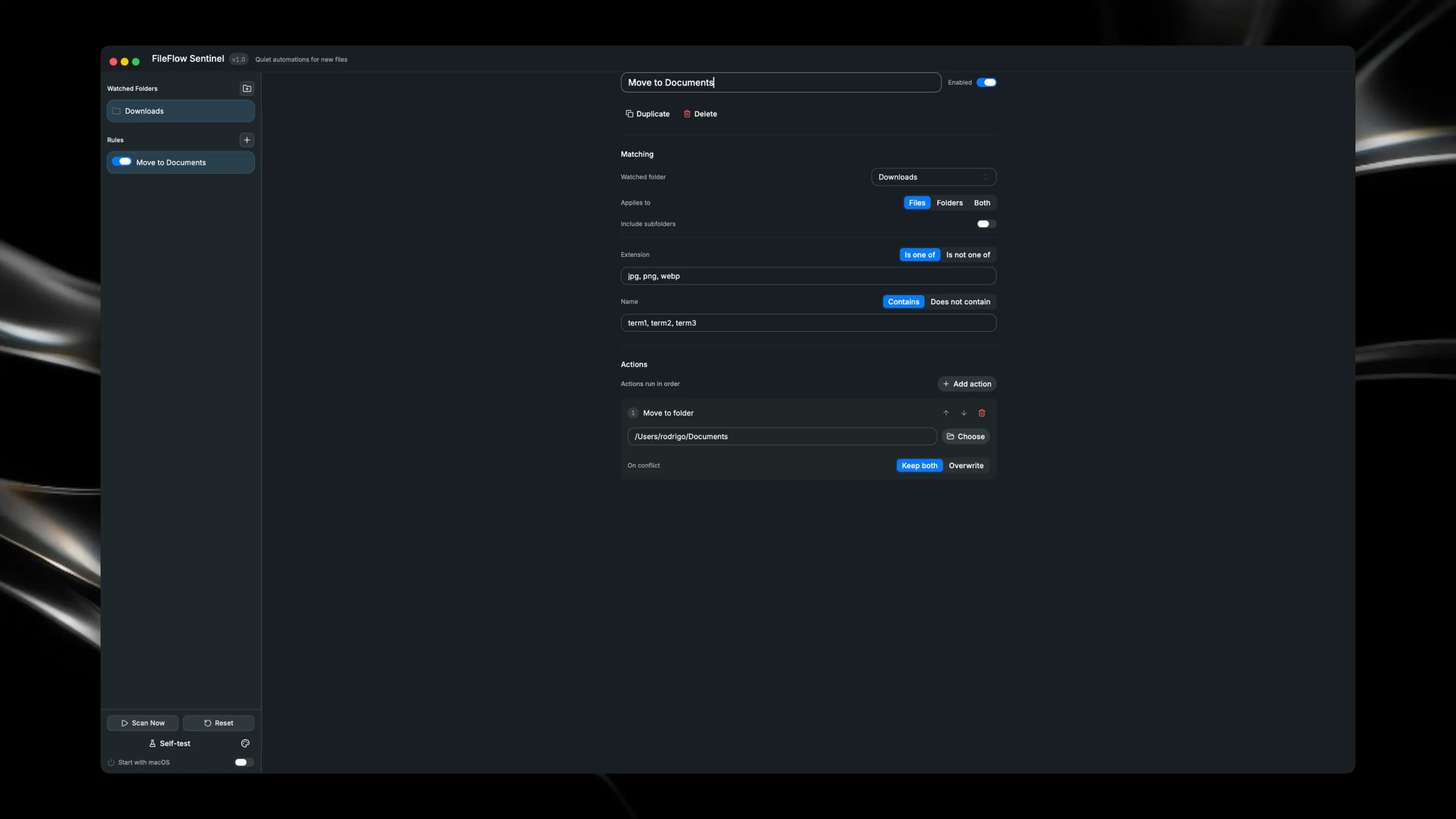This screenshot has width=1456, height=819.
Task: Click the Rules heading in sidebar
Action: point(115,140)
